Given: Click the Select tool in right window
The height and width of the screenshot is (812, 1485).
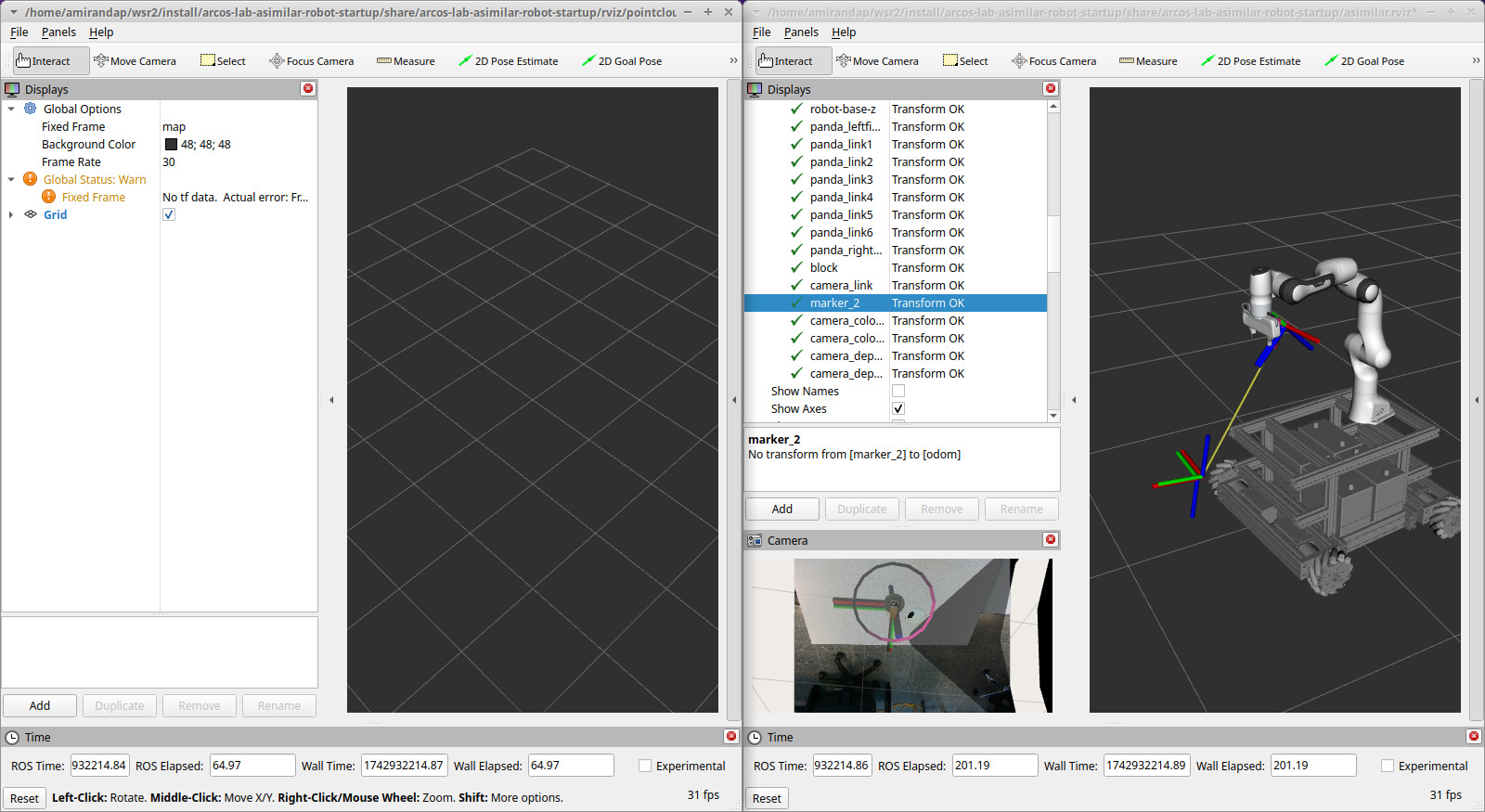Looking at the screenshot, I should point(965,61).
